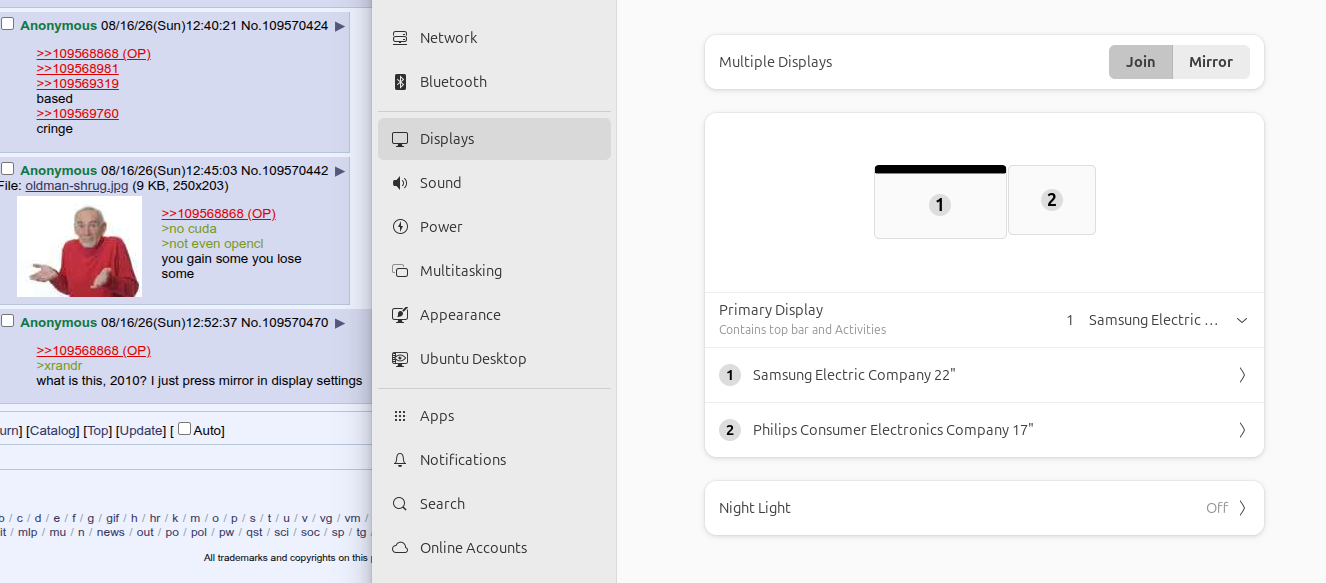Image resolution: width=1326 pixels, height=583 pixels.
Task: Open the mu board link
Action: pos(57,532)
